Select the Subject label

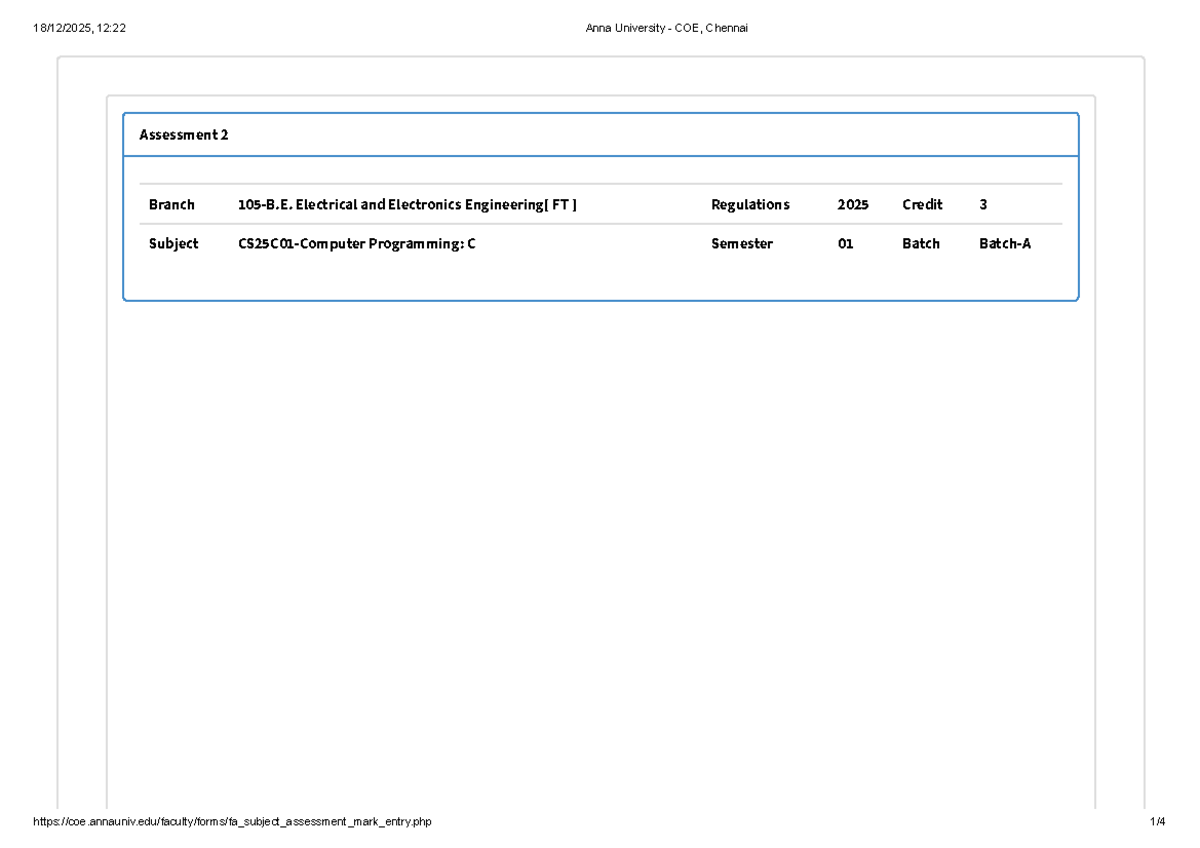pyautogui.click(x=173, y=243)
